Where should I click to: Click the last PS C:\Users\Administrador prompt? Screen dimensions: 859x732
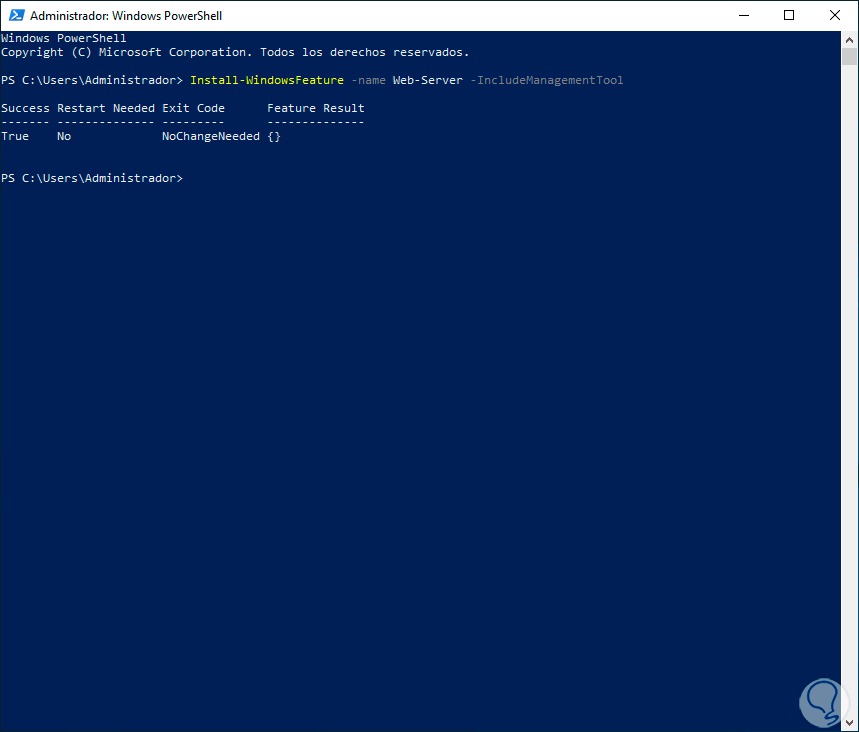tap(92, 178)
